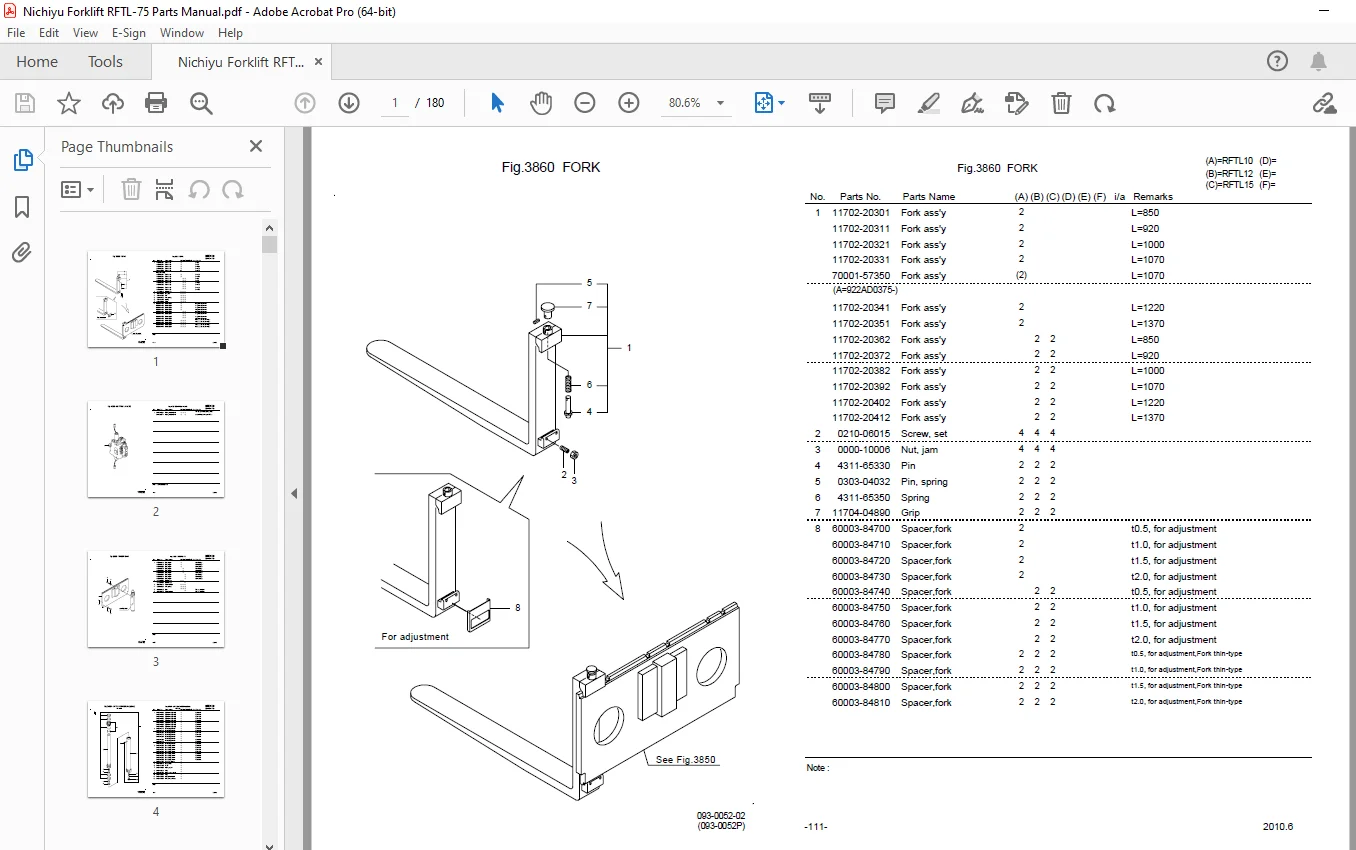
Task: Select page 4 thumbnail
Action: (156, 749)
